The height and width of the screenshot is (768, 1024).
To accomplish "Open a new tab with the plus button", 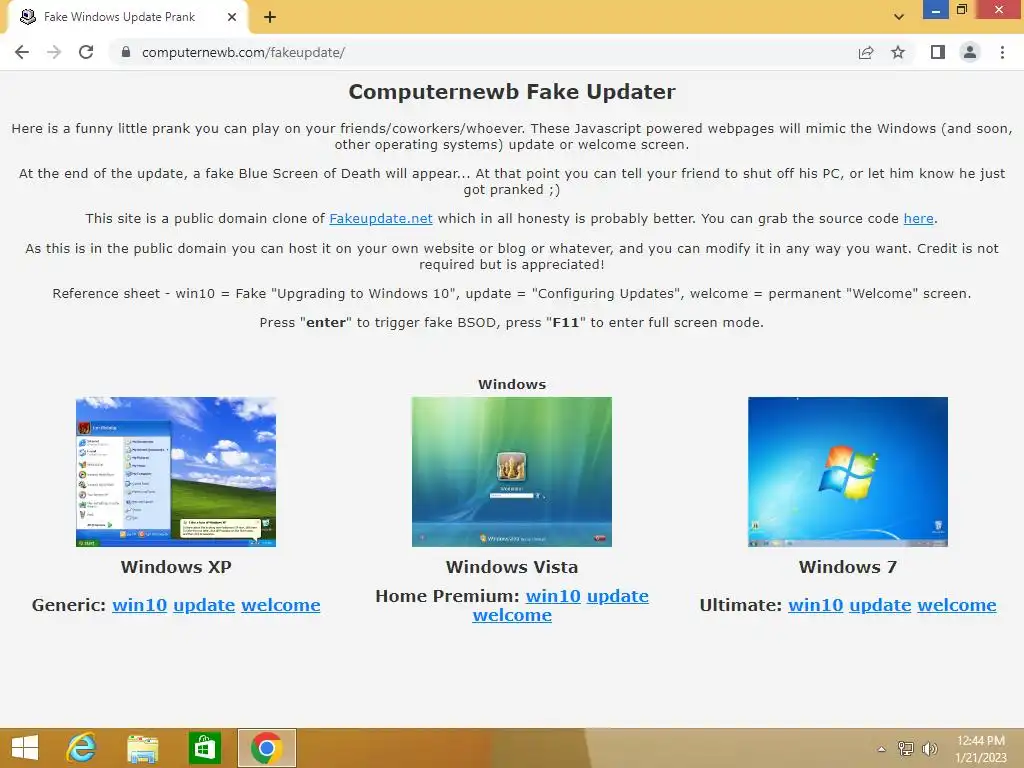I will [270, 17].
